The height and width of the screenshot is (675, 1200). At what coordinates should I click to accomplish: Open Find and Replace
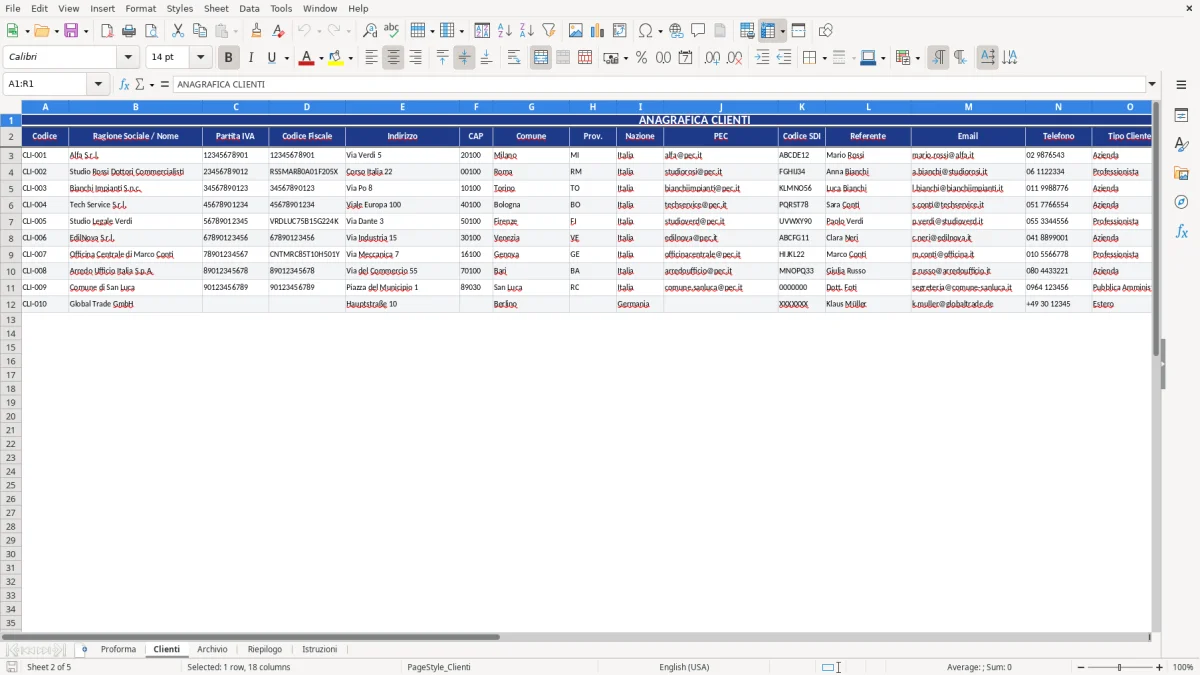(x=370, y=31)
